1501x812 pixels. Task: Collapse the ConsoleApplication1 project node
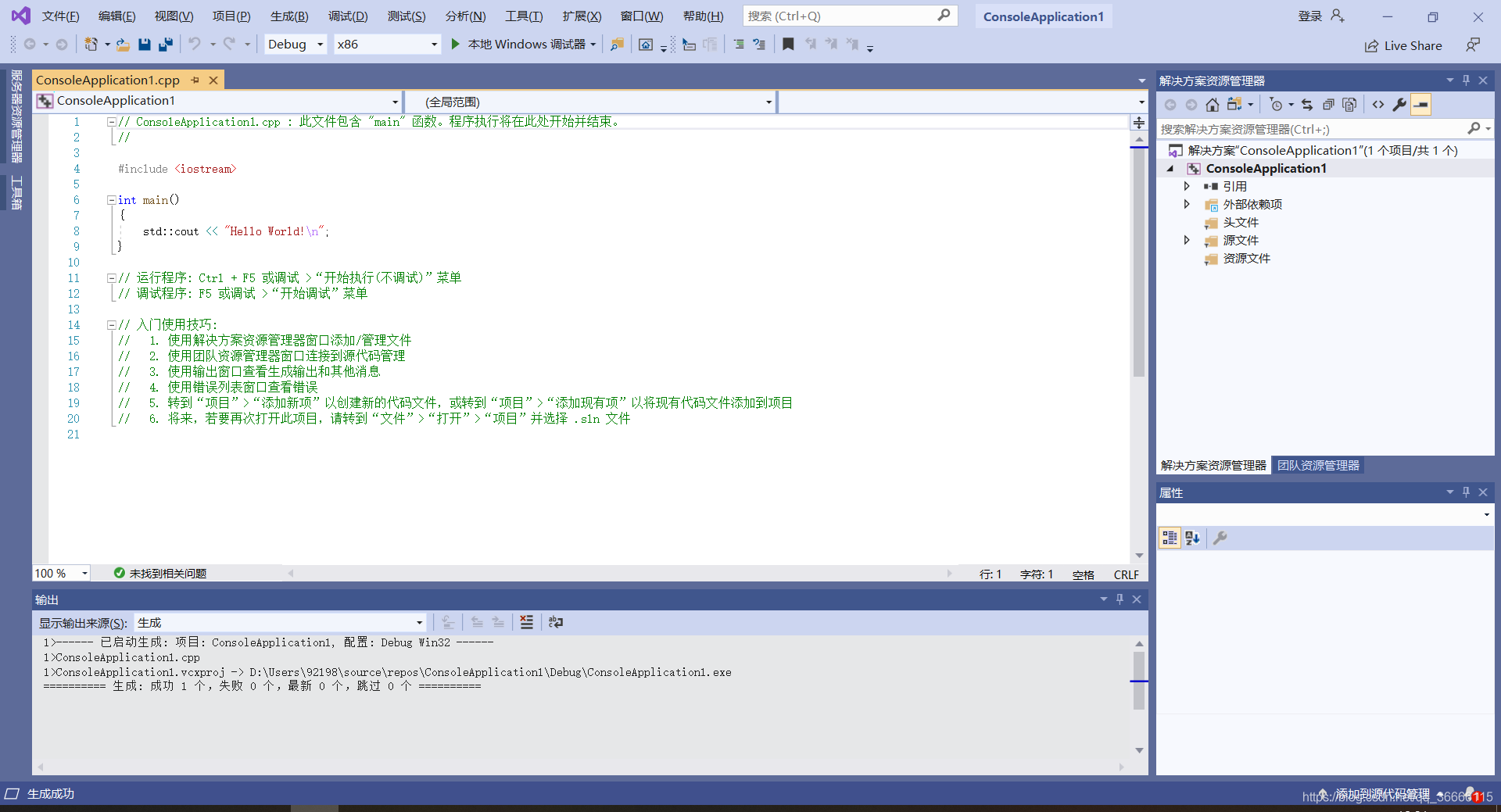[x=1170, y=169]
